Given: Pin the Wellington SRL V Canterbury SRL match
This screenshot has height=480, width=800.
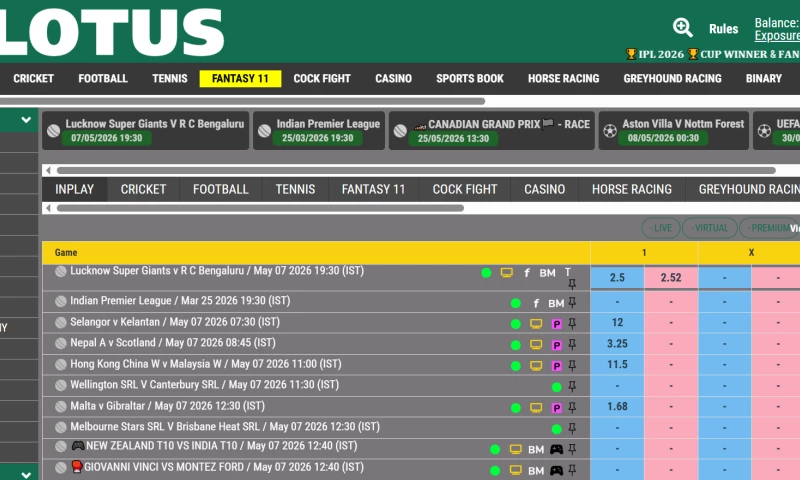Looking at the screenshot, I should (x=572, y=387).
